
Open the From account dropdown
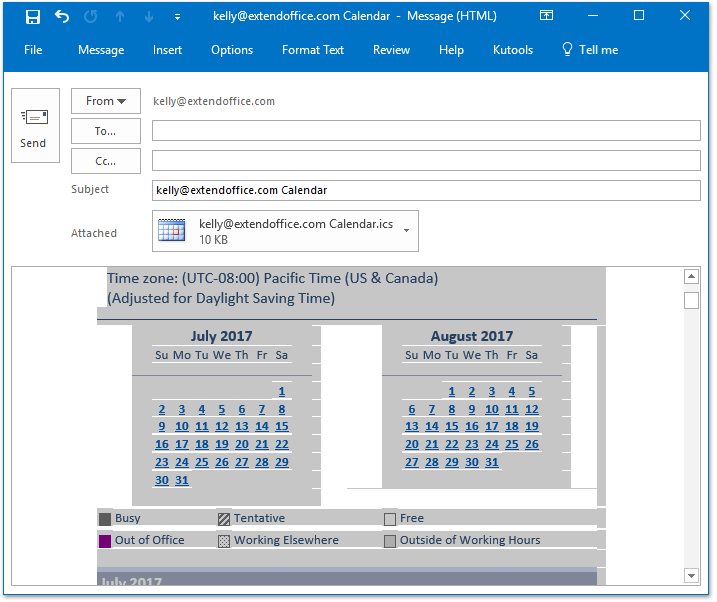(x=106, y=101)
